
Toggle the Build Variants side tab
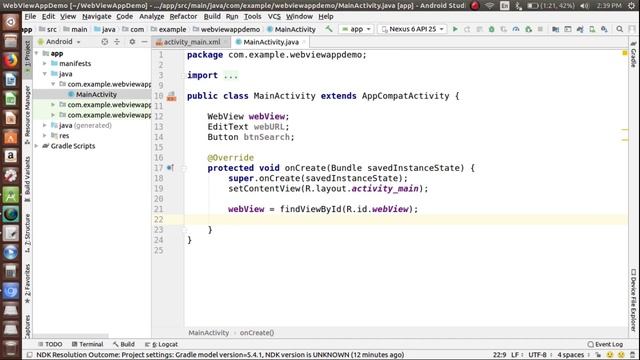click(27, 179)
